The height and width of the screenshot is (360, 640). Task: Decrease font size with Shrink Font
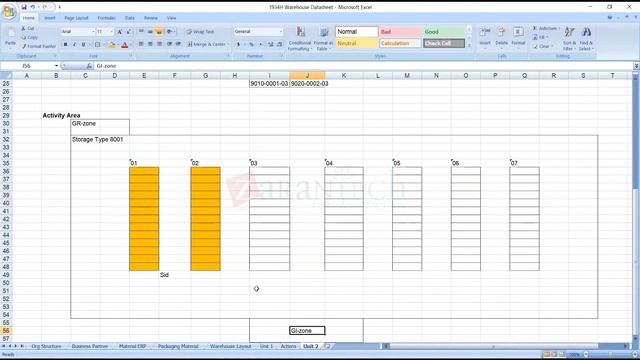pos(128,32)
